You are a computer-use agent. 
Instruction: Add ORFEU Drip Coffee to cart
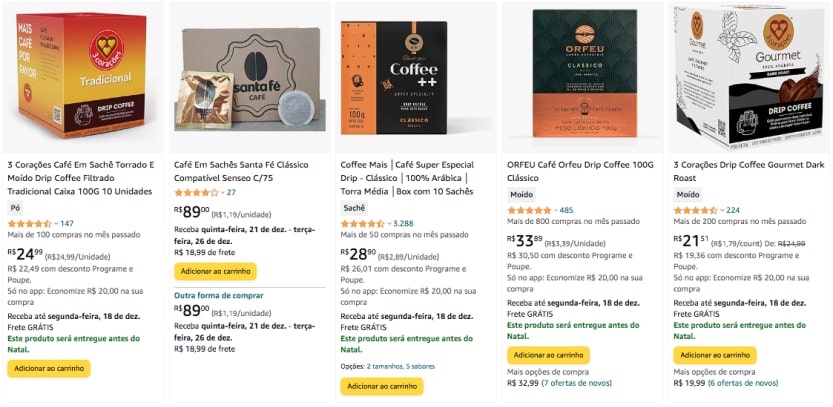(x=548, y=354)
